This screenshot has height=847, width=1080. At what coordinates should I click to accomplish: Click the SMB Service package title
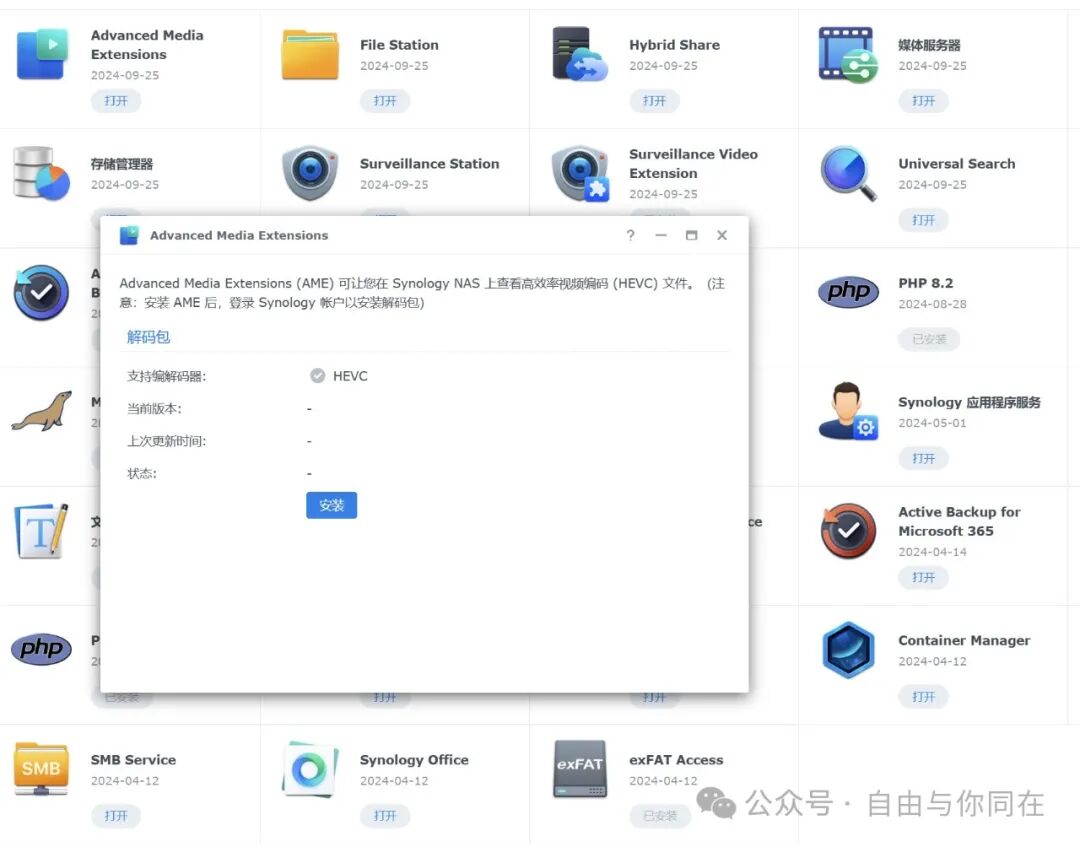pyautogui.click(x=134, y=760)
